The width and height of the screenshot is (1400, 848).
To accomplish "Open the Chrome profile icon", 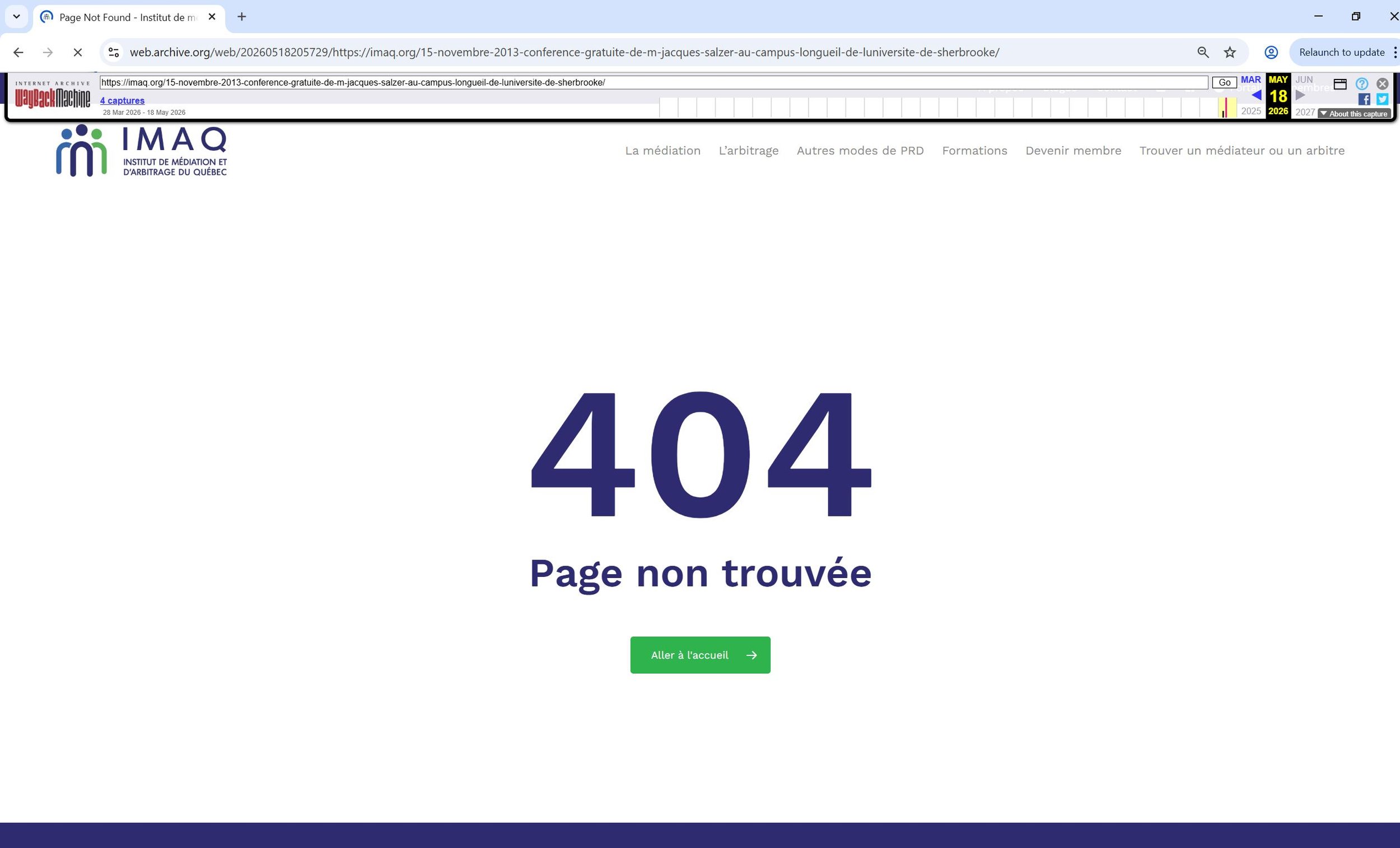I will [x=1271, y=52].
